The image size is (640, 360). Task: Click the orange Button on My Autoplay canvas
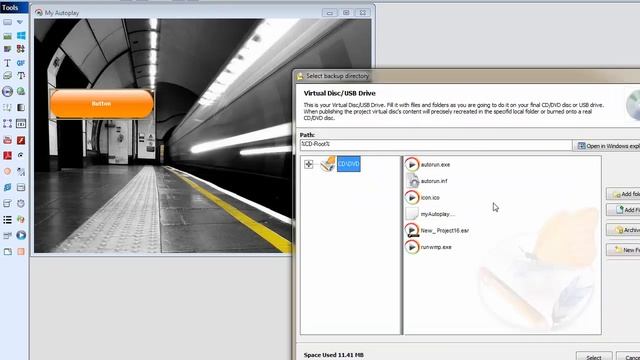(102, 104)
